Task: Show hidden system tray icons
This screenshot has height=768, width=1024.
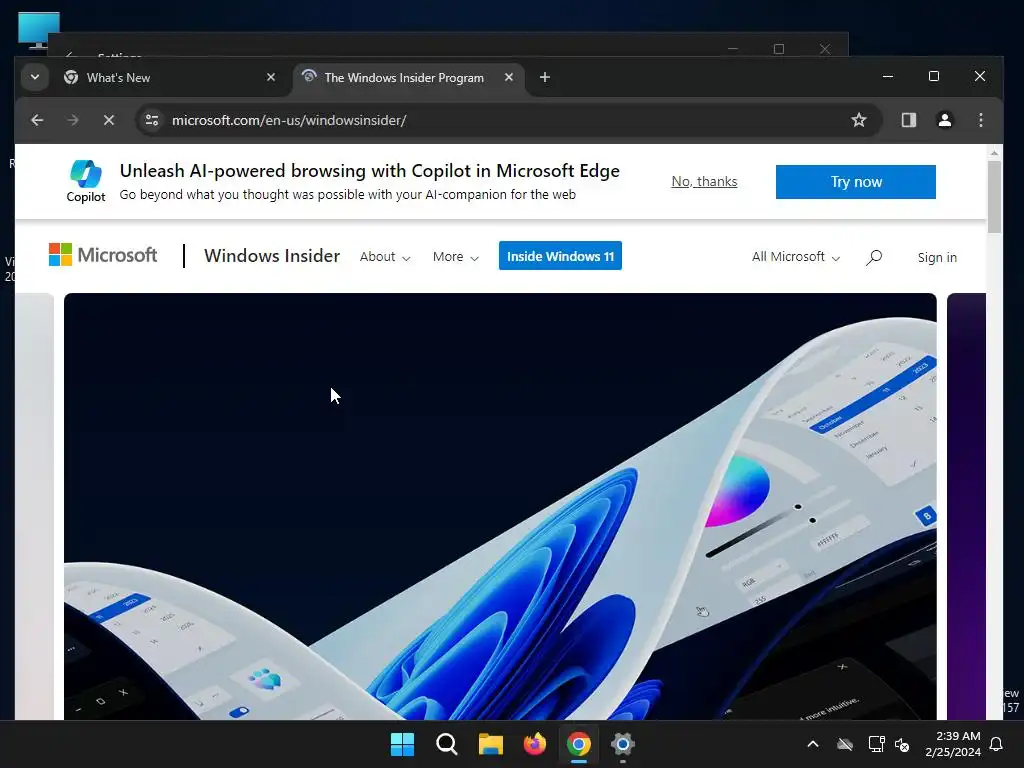Action: [x=813, y=744]
